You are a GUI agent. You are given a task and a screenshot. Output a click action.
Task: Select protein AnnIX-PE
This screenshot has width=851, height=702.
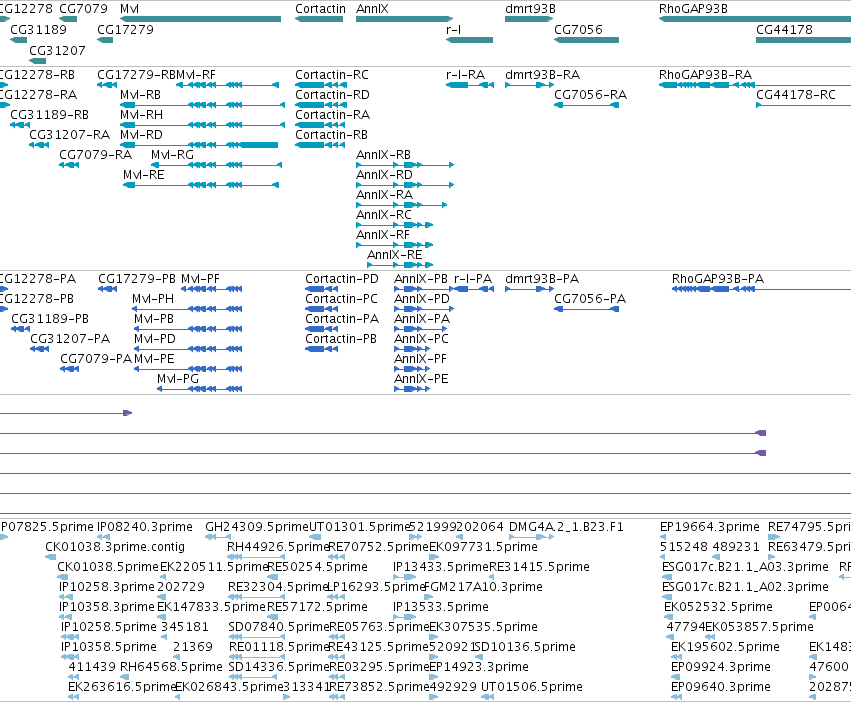click(421, 378)
